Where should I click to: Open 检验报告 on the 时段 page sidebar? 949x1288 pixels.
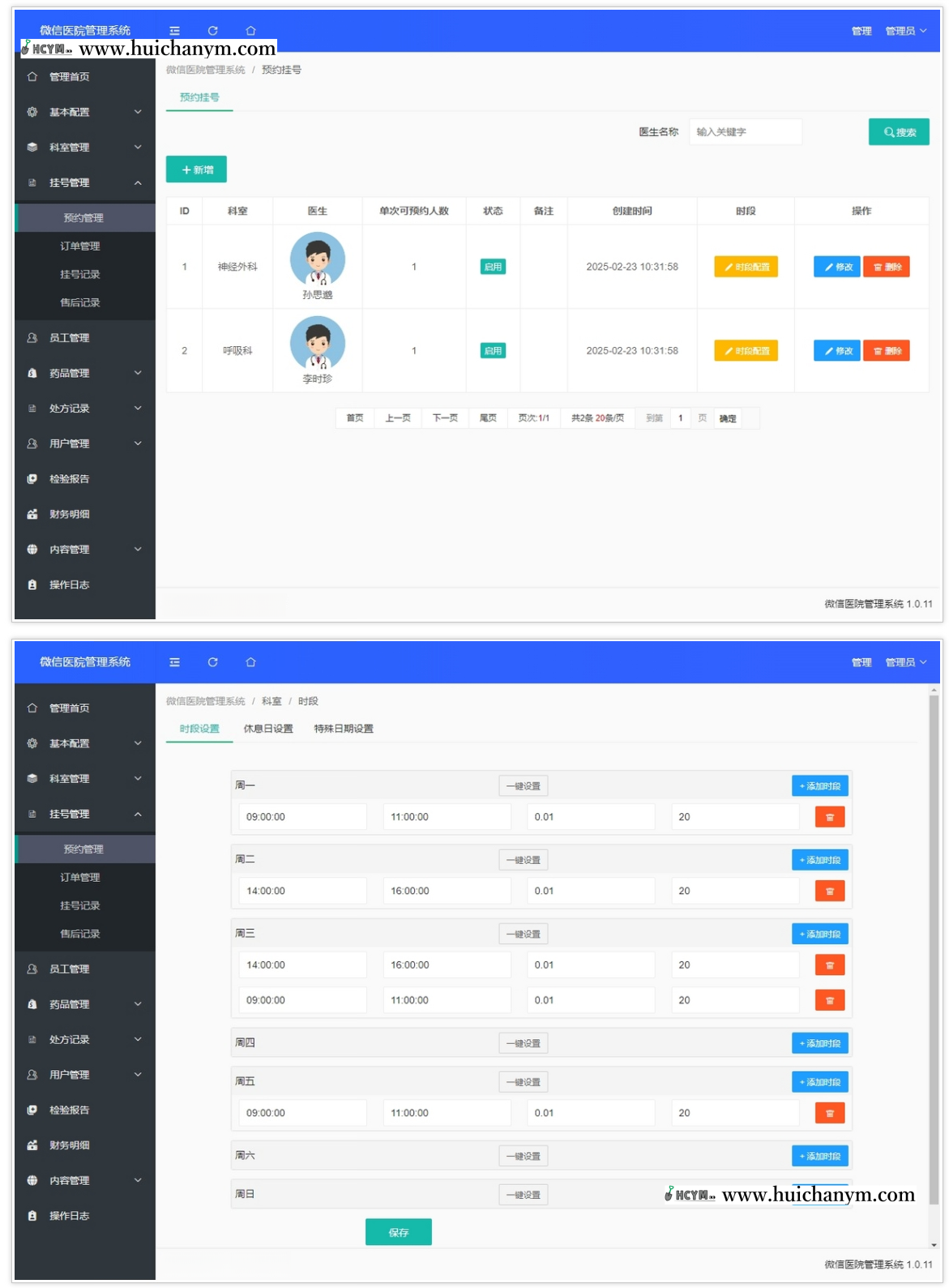point(85,1110)
